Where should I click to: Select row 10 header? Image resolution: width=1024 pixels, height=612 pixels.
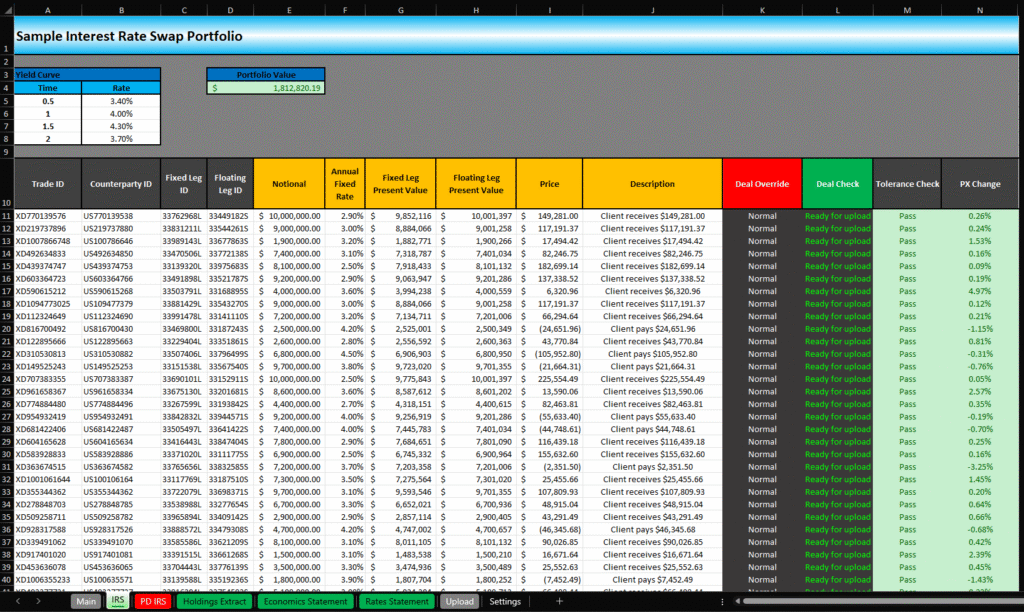click(7, 184)
